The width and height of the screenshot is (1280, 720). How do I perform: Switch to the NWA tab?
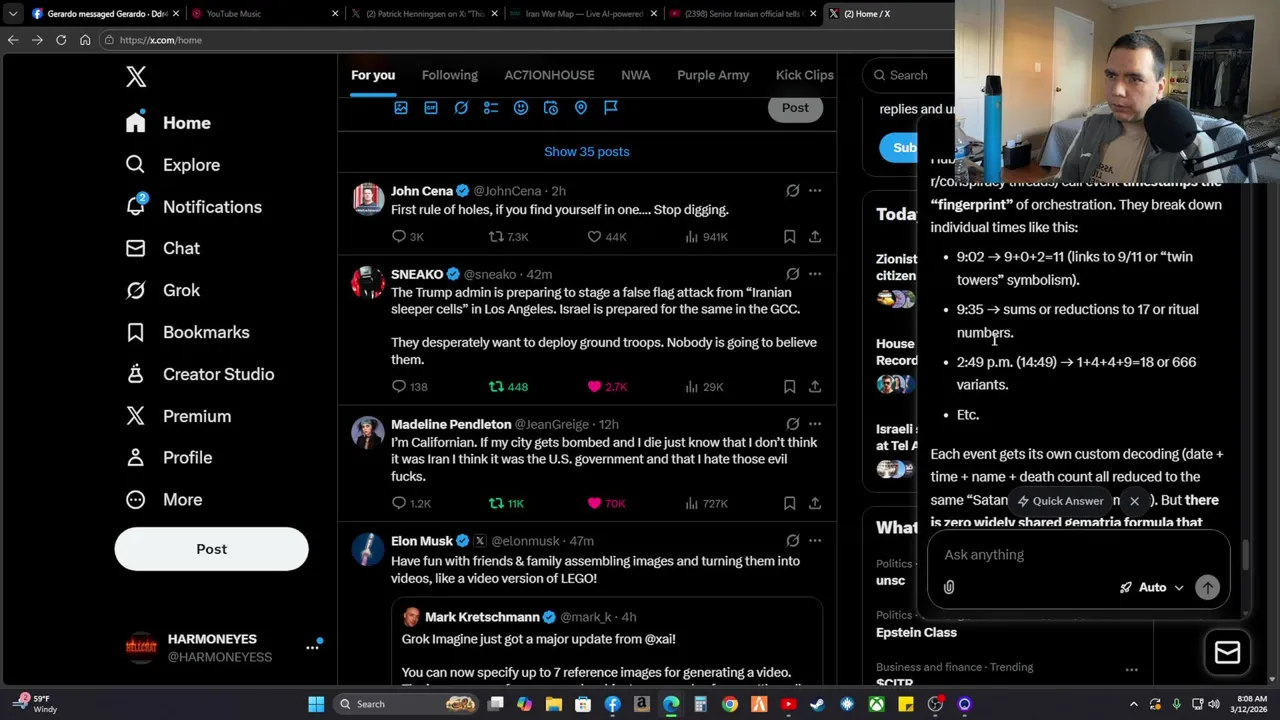click(x=635, y=75)
